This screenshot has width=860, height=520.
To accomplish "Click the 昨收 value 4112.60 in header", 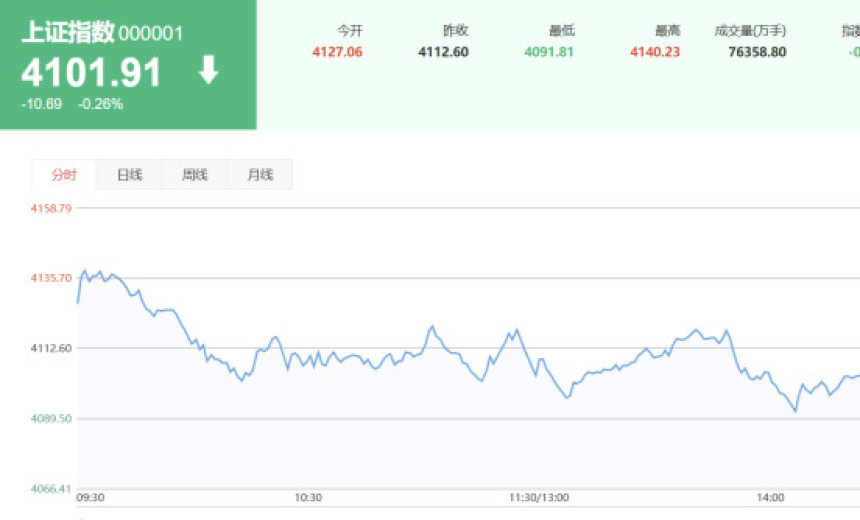I will click(x=443, y=52).
